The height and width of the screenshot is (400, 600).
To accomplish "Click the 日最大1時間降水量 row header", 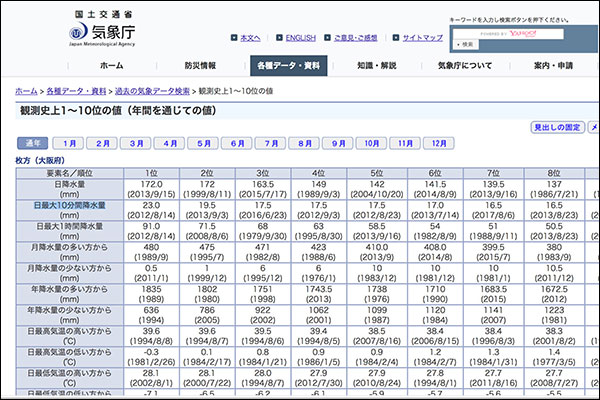I will tap(70, 231).
